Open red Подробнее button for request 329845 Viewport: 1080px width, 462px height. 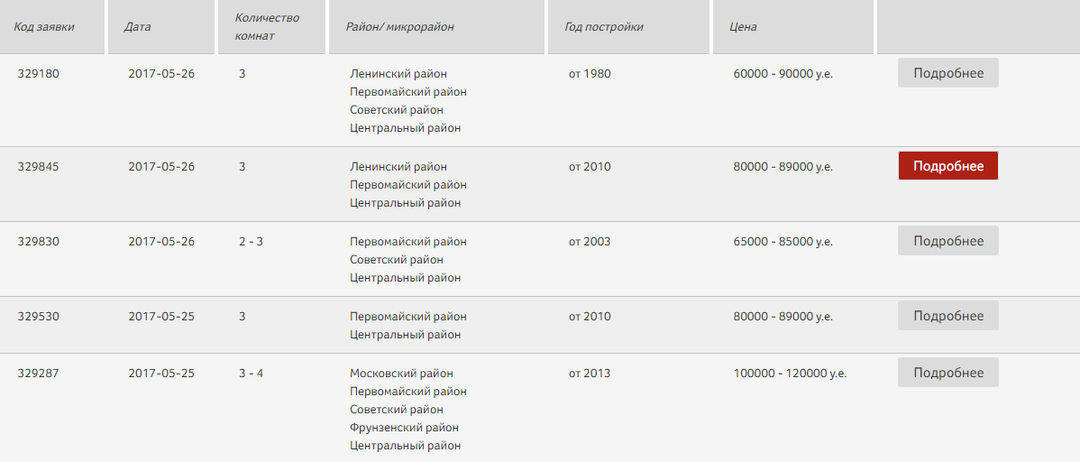tap(948, 166)
